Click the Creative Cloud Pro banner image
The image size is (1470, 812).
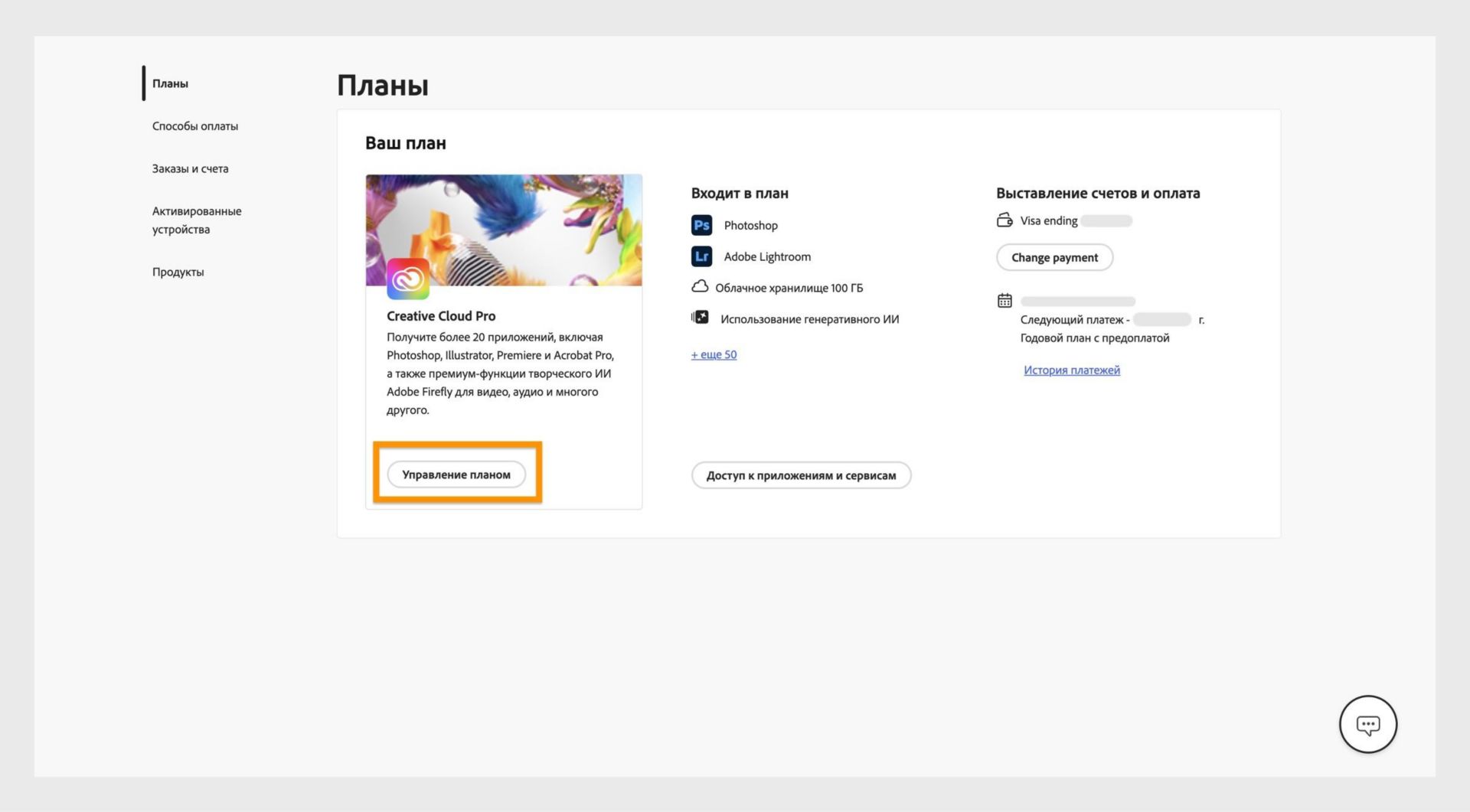[504, 230]
